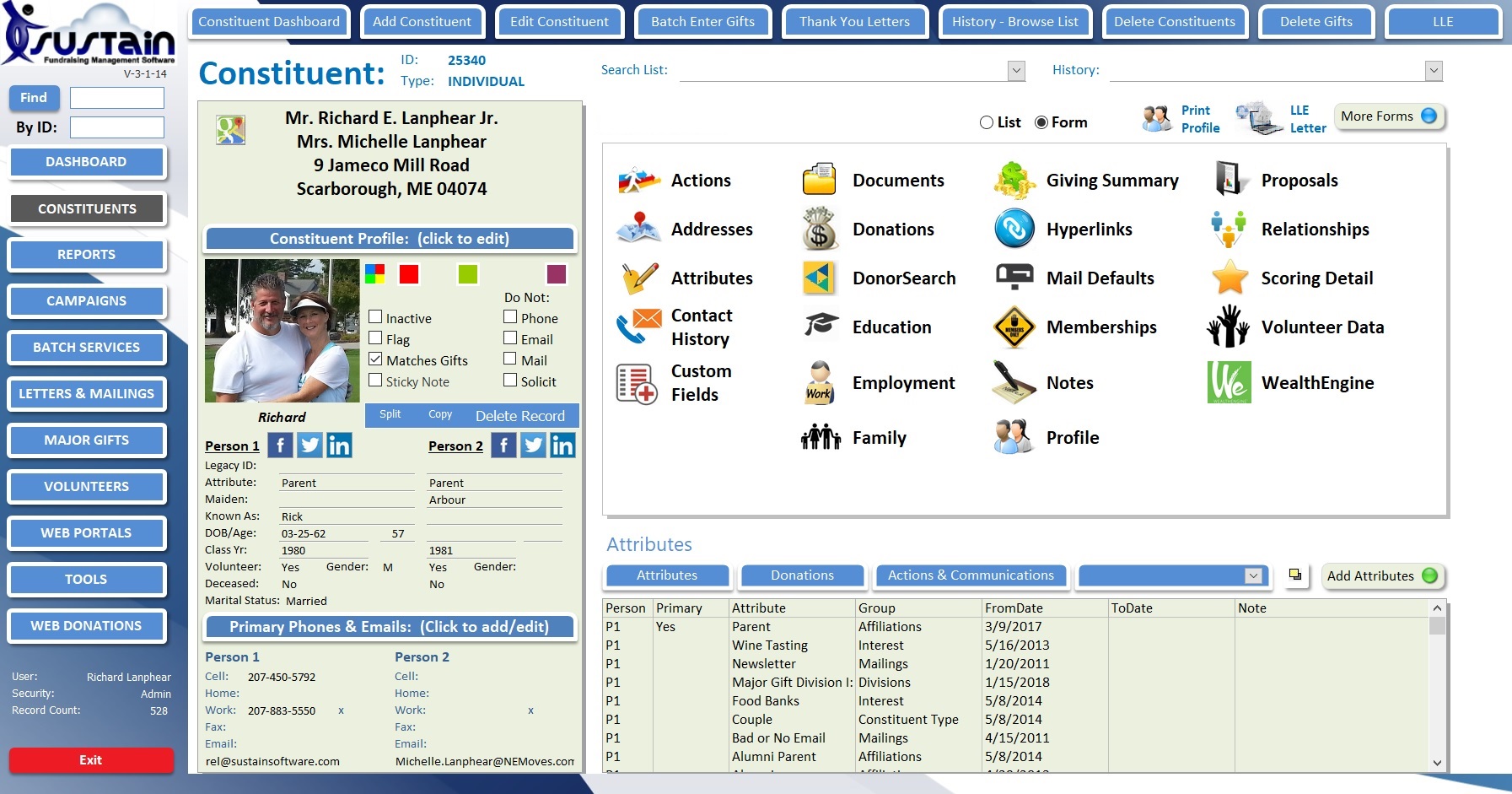Open the Google Maps icon beside address
Image resolution: width=1512 pixels, height=794 pixels.
[x=230, y=130]
